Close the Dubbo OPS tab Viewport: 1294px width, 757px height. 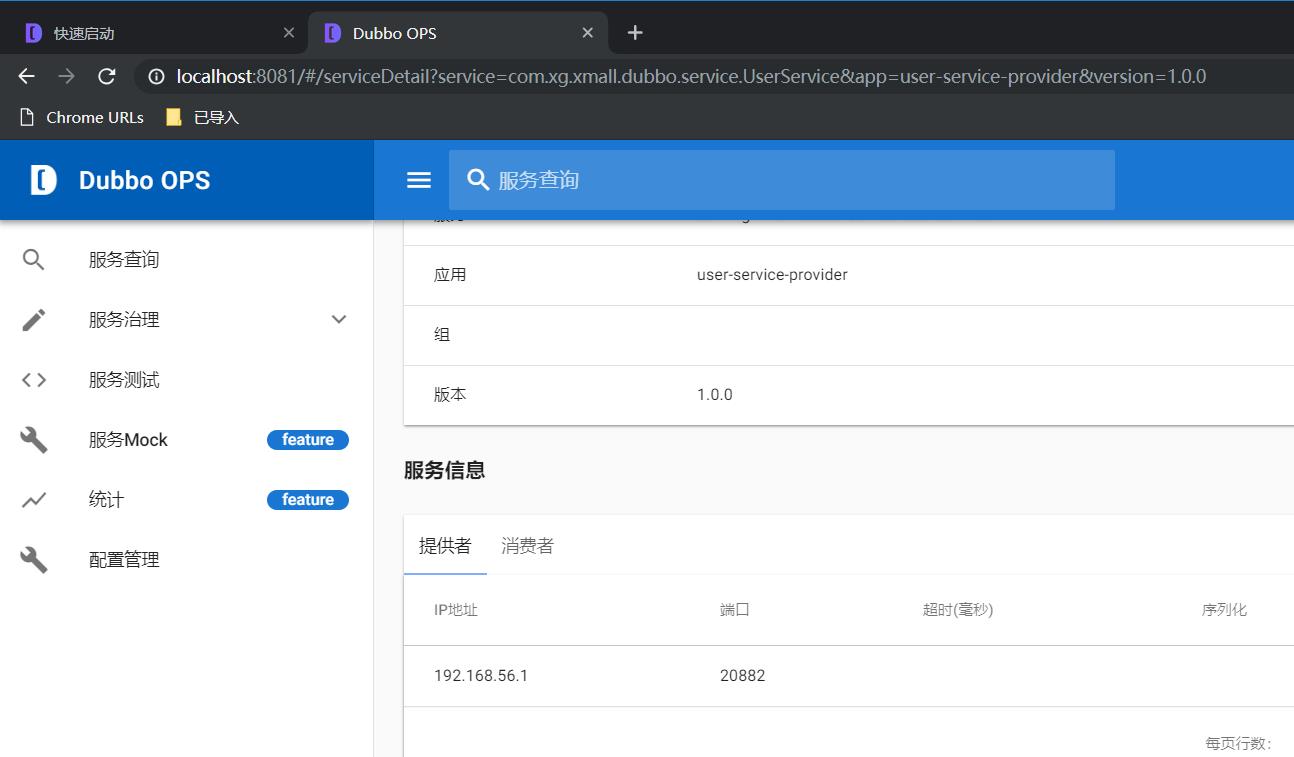tap(588, 33)
